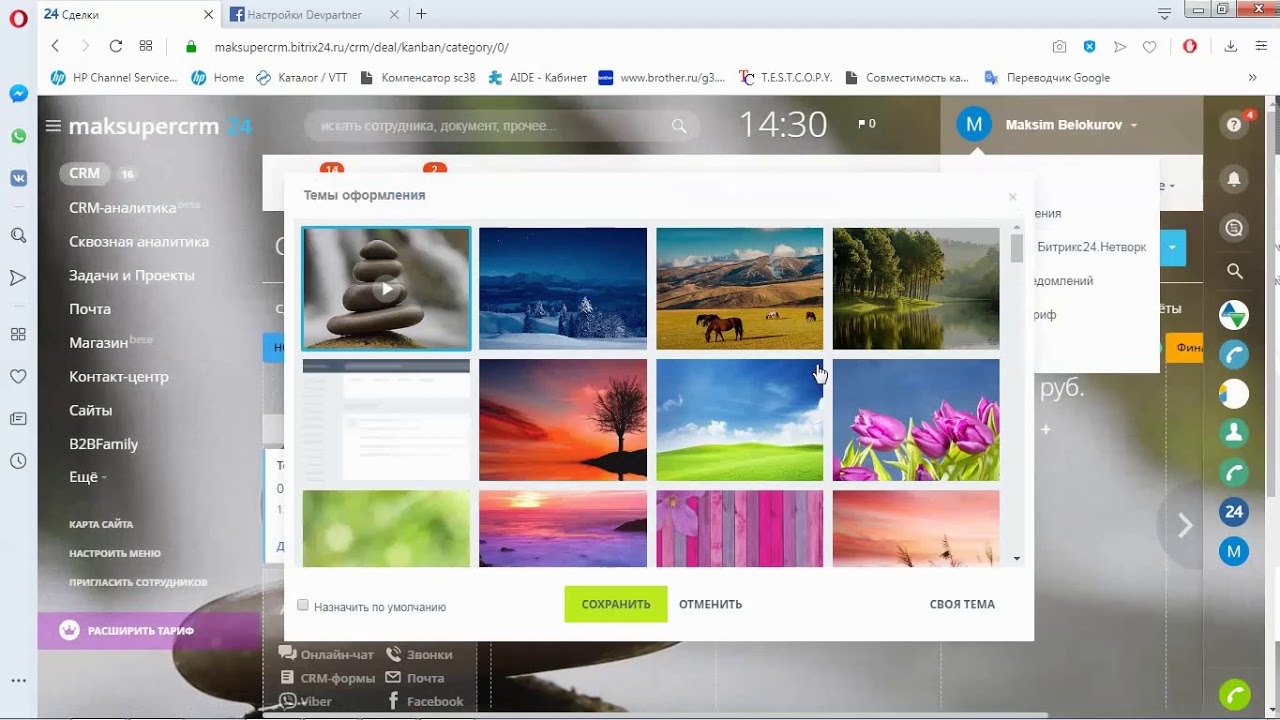The image size is (1280, 720).
Task: Click 'Своя тема' to add custom theme
Action: (x=962, y=604)
